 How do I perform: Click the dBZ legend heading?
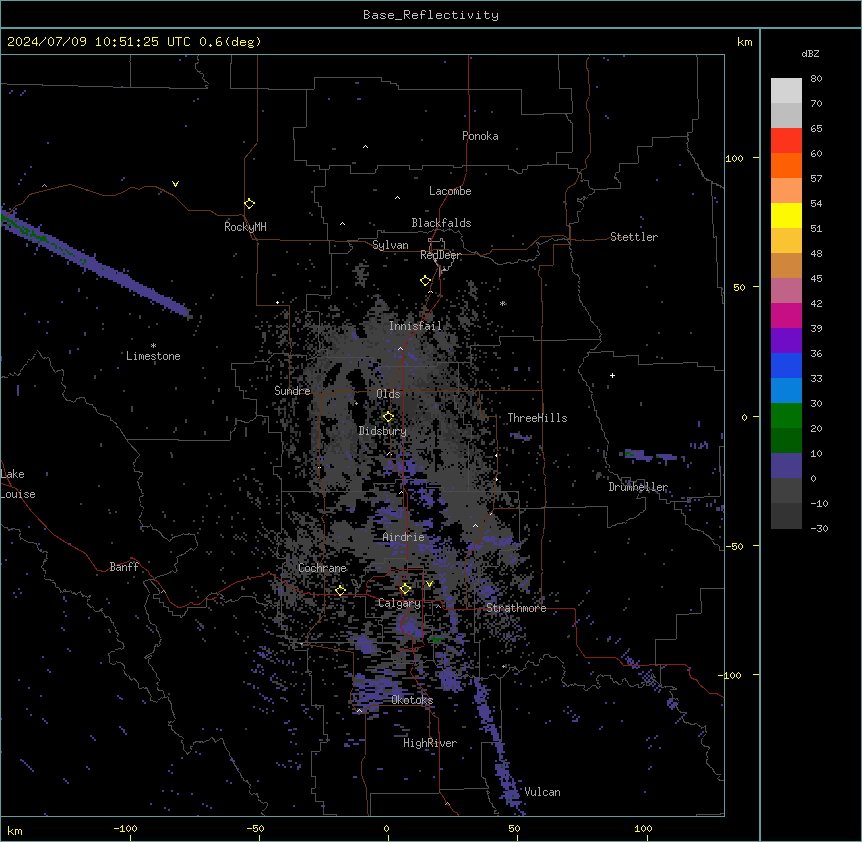click(810, 53)
